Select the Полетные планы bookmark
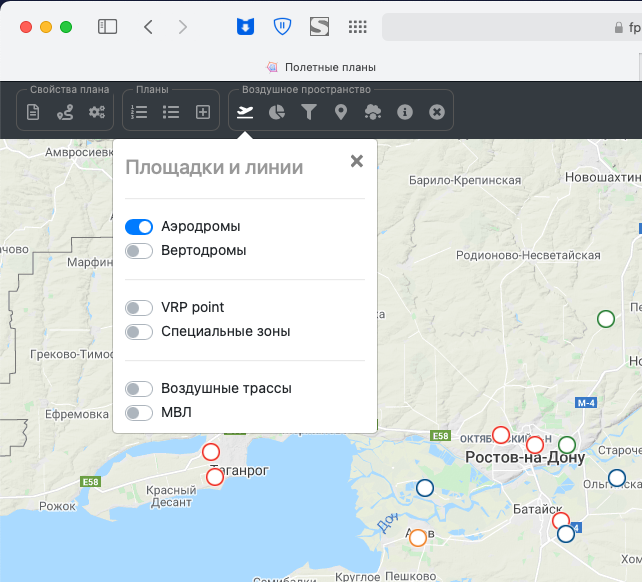642x582 pixels. click(x=321, y=67)
